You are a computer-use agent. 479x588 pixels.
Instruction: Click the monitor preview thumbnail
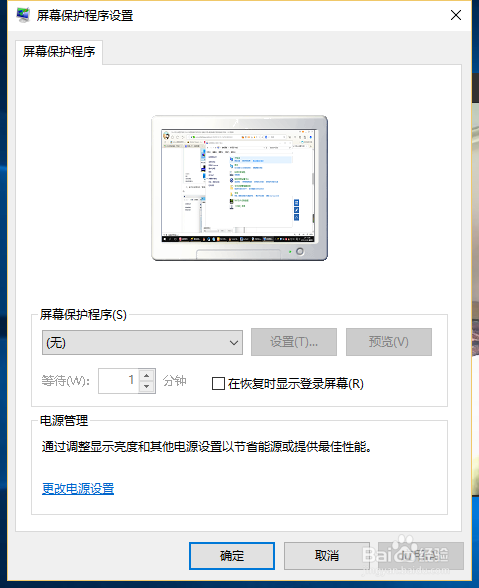pyautogui.click(x=239, y=188)
